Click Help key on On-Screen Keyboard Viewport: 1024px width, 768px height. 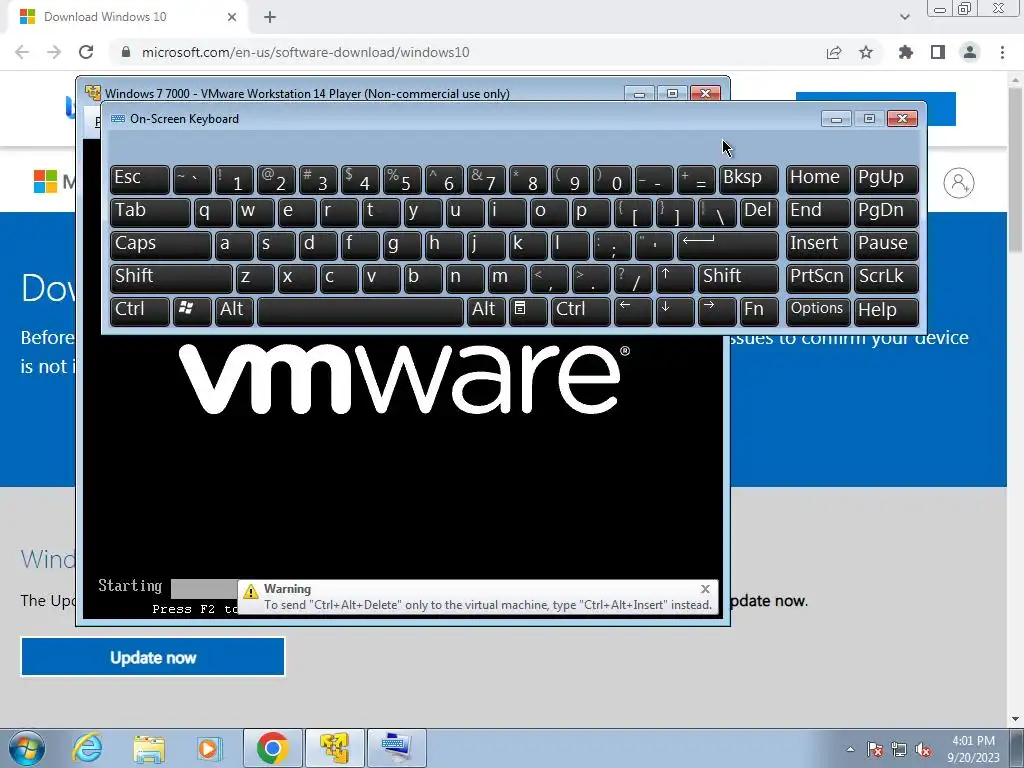coord(886,310)
